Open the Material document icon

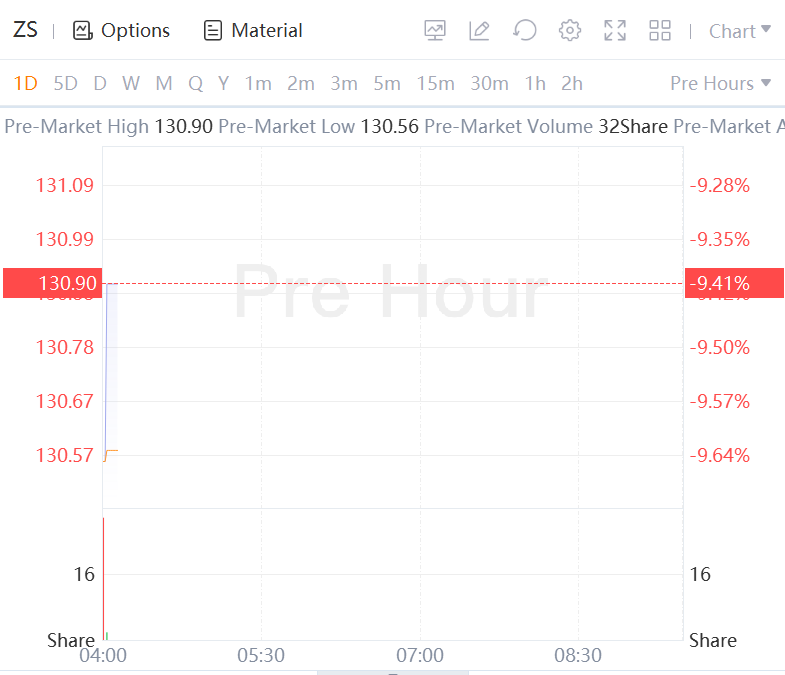pos(212,31)
